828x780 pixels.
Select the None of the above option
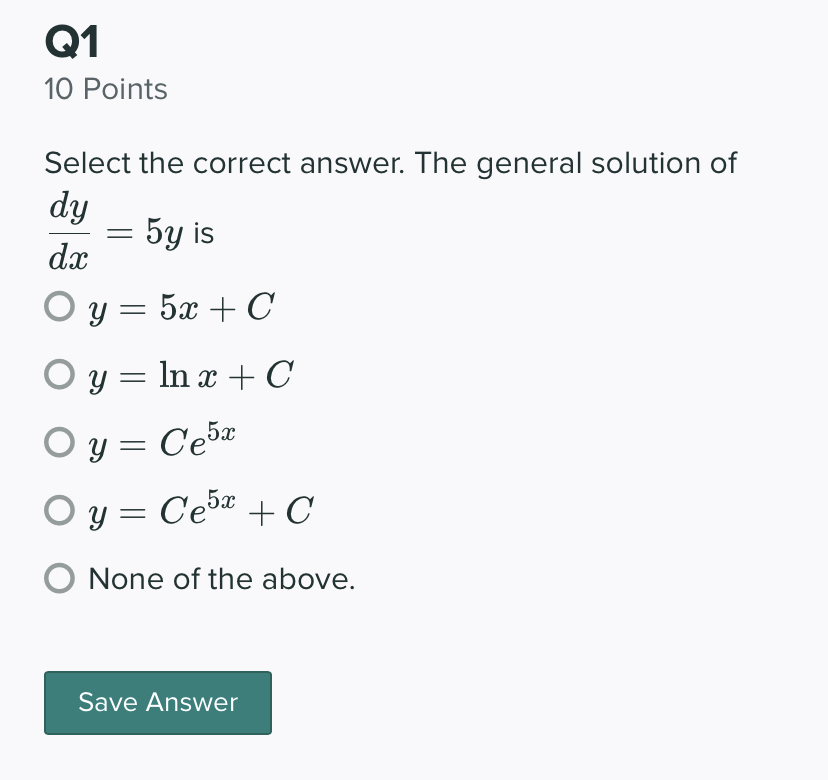[57, 578]
